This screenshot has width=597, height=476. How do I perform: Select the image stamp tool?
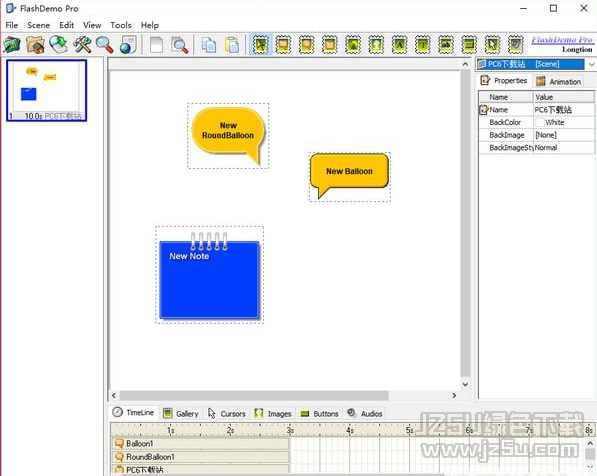pyautogui.click(x=353, y=44)
